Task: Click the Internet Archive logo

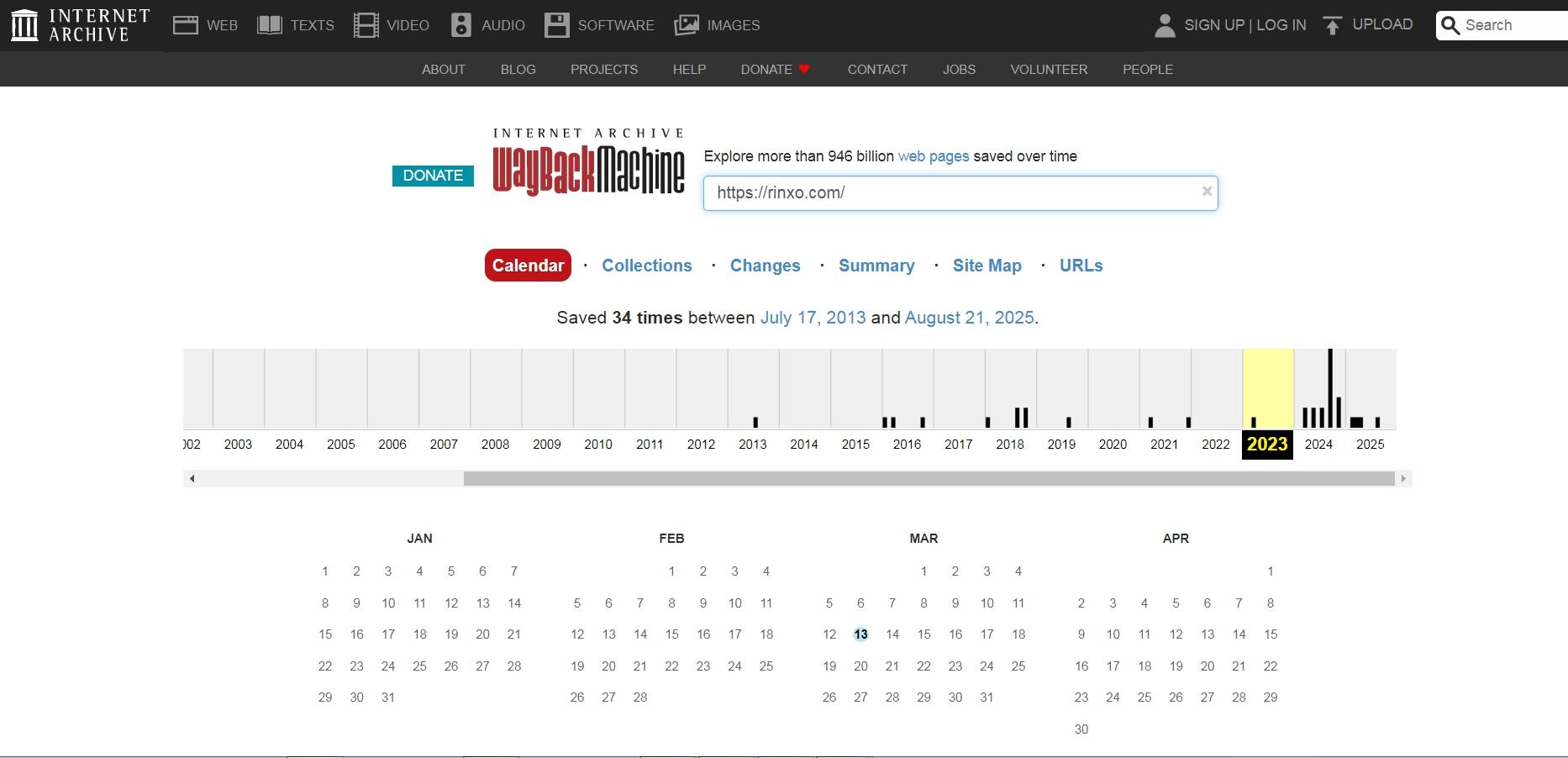Action: pyautogui.click(x=80, y=25)
